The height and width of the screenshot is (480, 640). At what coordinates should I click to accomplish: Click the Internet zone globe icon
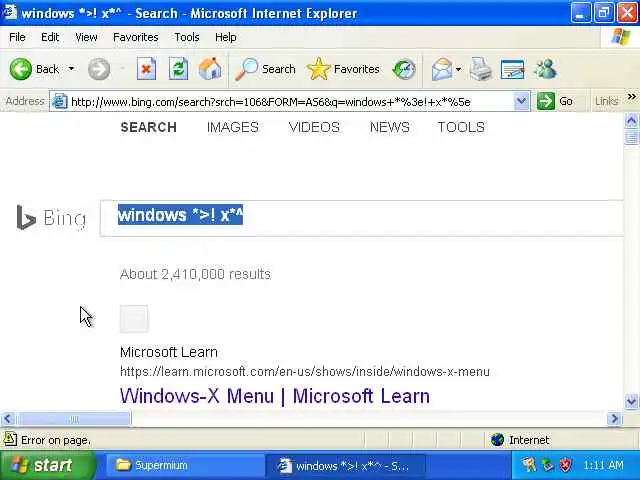[498, 440]
